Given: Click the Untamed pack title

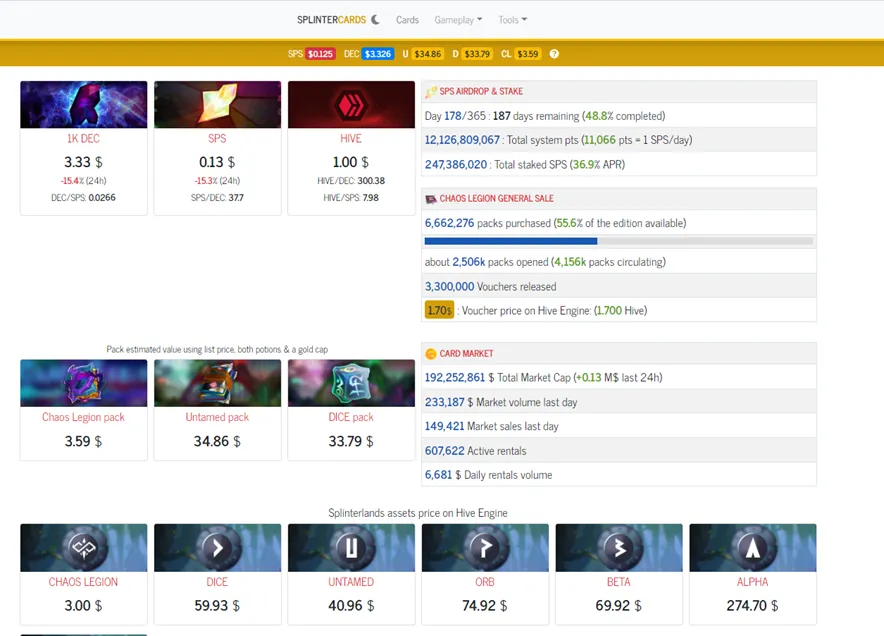Looking at the screenshot, I should [x=217, y=417].
